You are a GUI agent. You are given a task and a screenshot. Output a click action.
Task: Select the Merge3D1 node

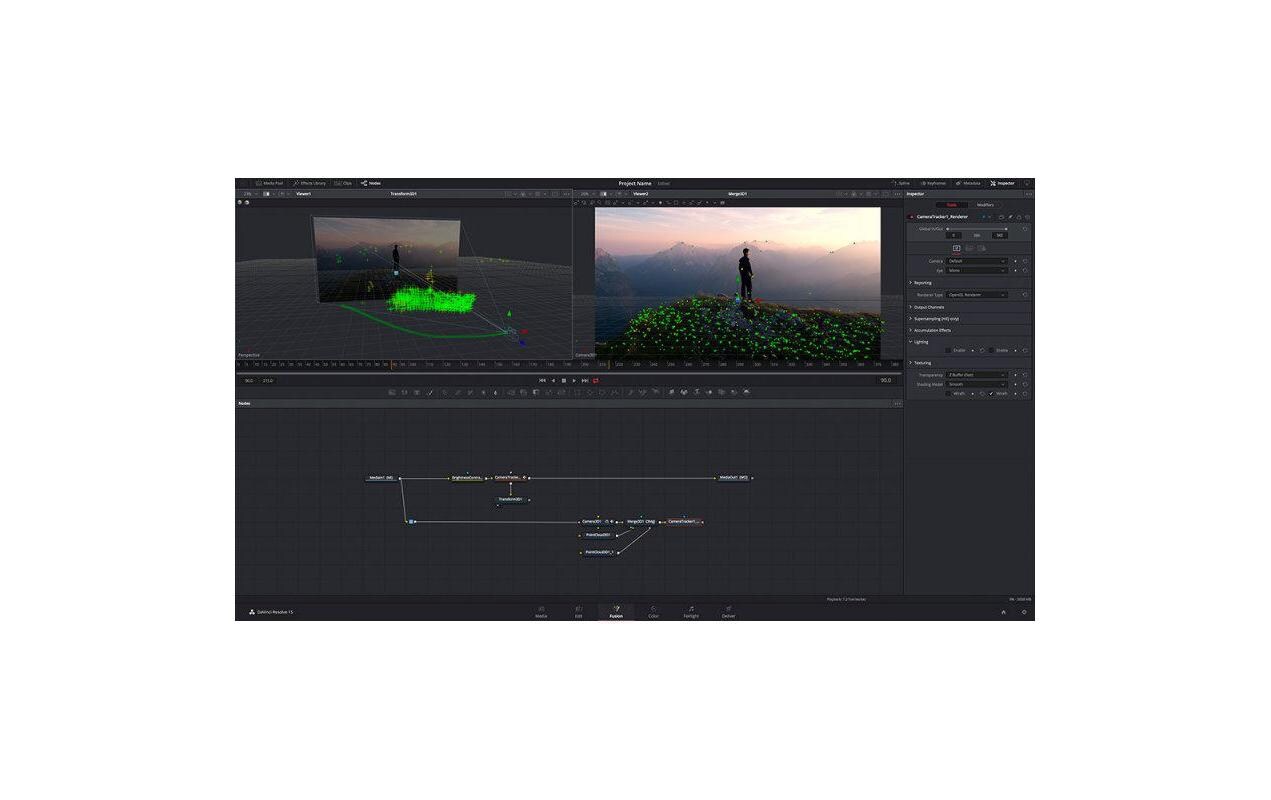click(640, 521)
